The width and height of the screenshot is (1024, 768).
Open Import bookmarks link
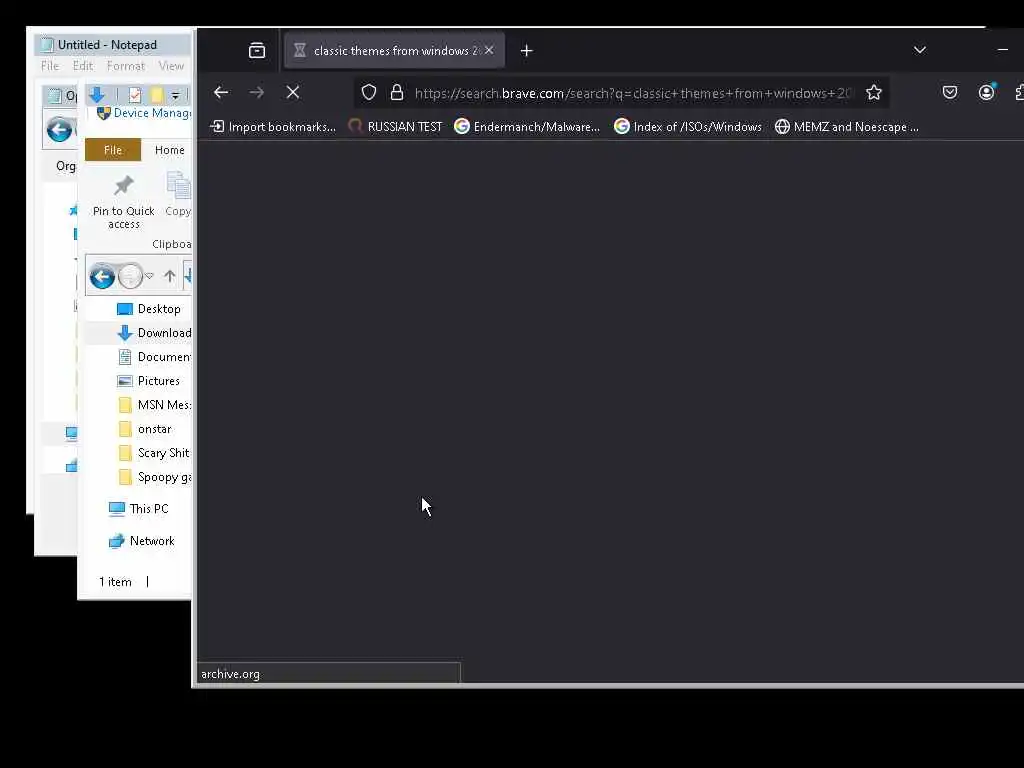point(273,127)
